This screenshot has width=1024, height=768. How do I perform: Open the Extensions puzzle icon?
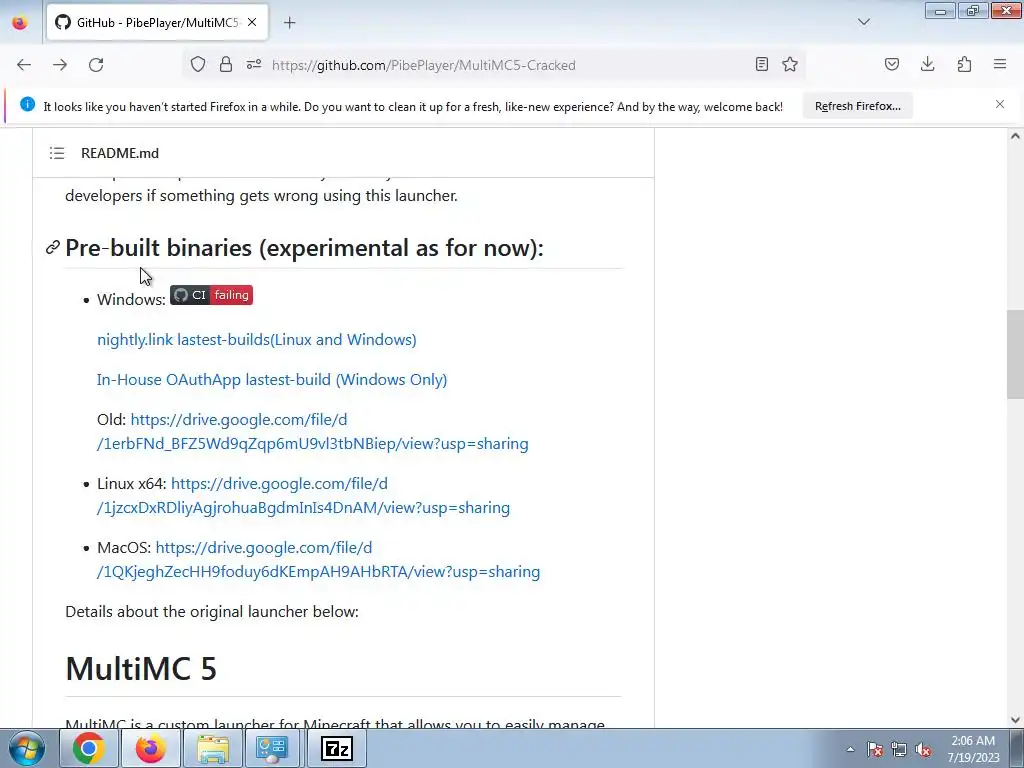tap(964, 64)
